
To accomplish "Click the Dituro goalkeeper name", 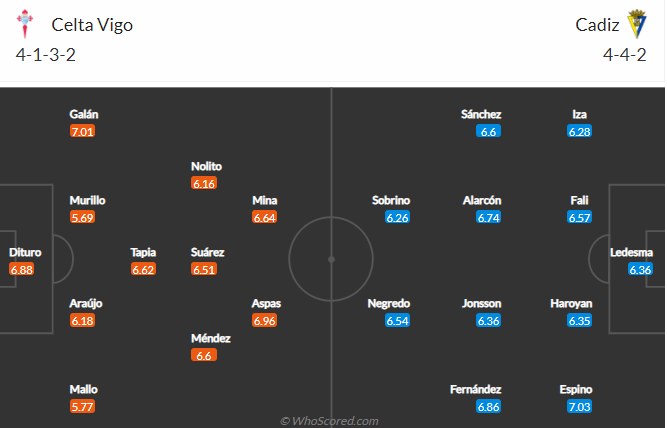I will pos(25,252).
